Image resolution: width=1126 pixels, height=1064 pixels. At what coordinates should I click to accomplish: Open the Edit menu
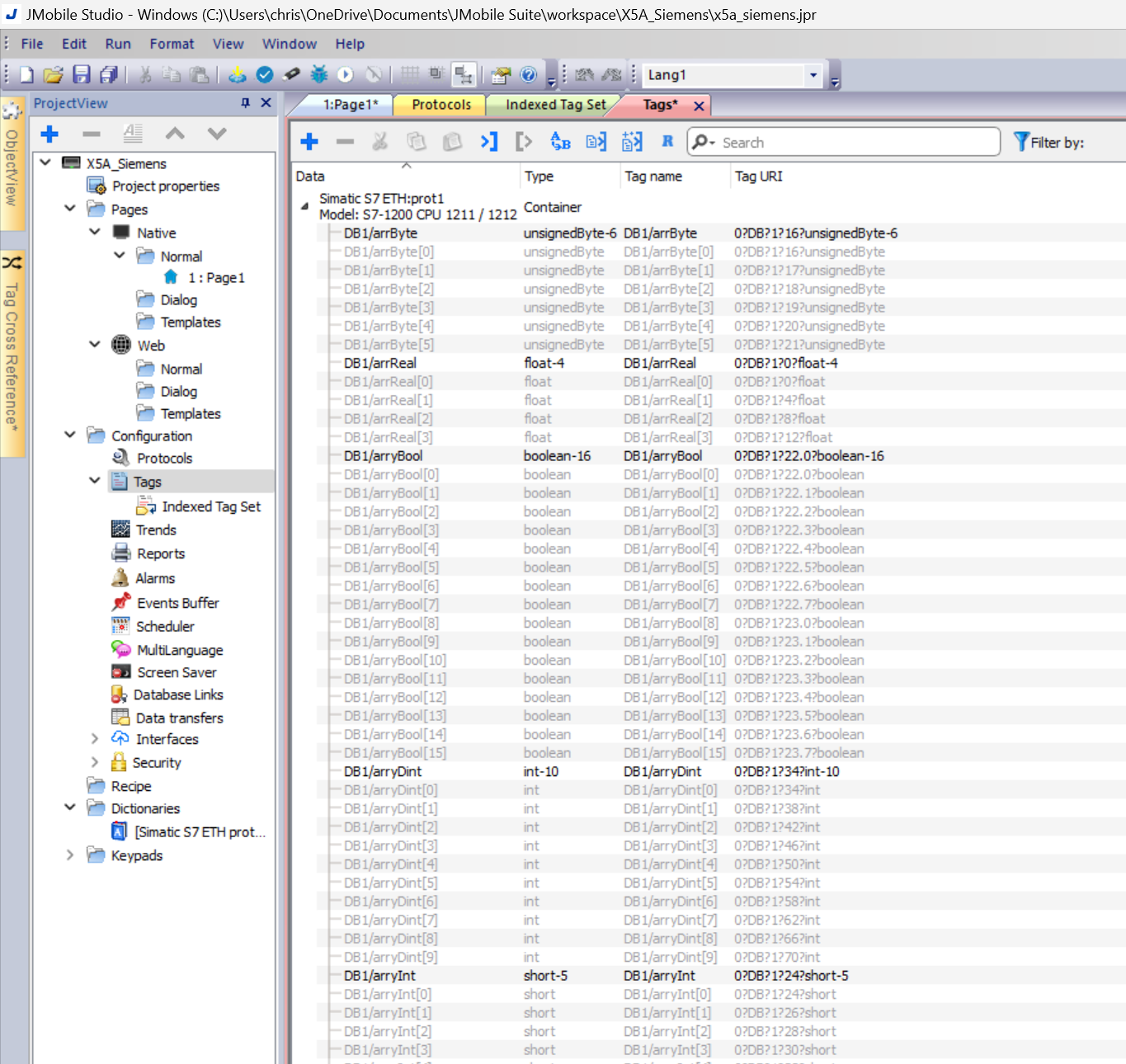point(74,44)
